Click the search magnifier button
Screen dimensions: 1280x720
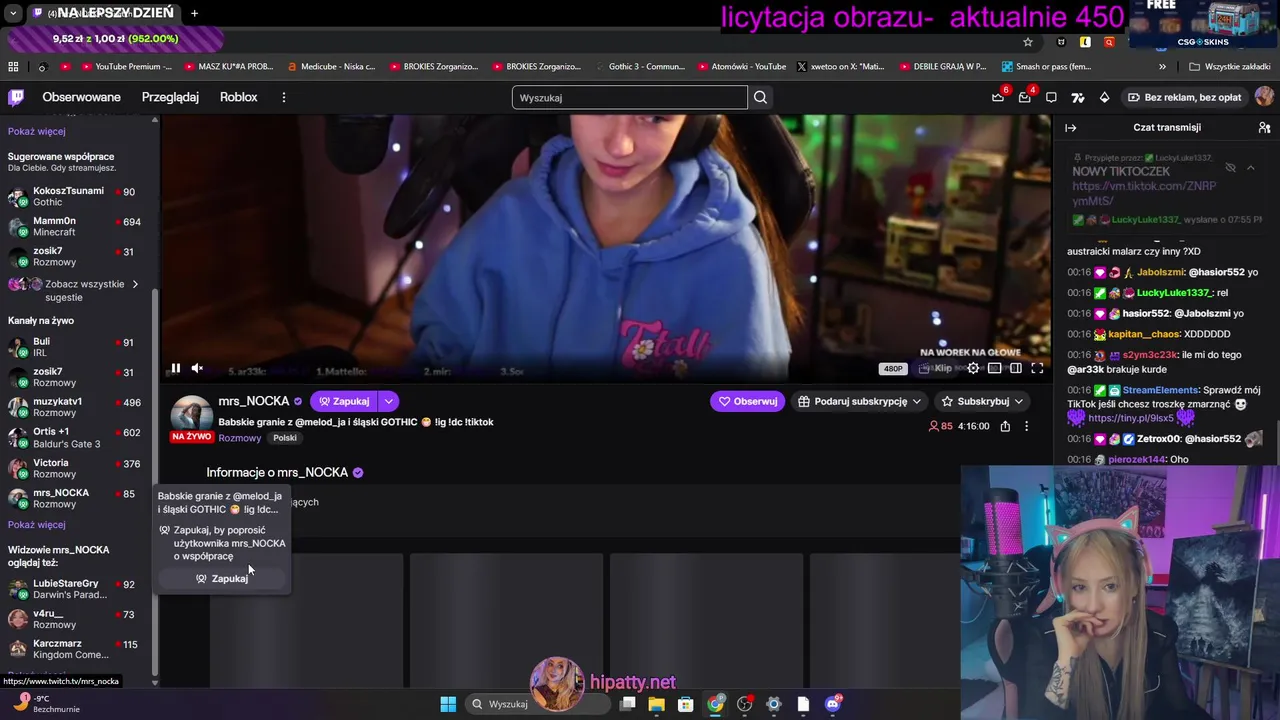coord(760,97)
